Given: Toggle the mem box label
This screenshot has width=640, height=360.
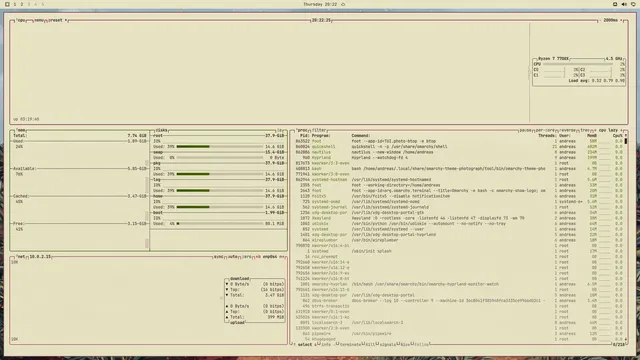Looking at the screenshot, I should [21, 130].
